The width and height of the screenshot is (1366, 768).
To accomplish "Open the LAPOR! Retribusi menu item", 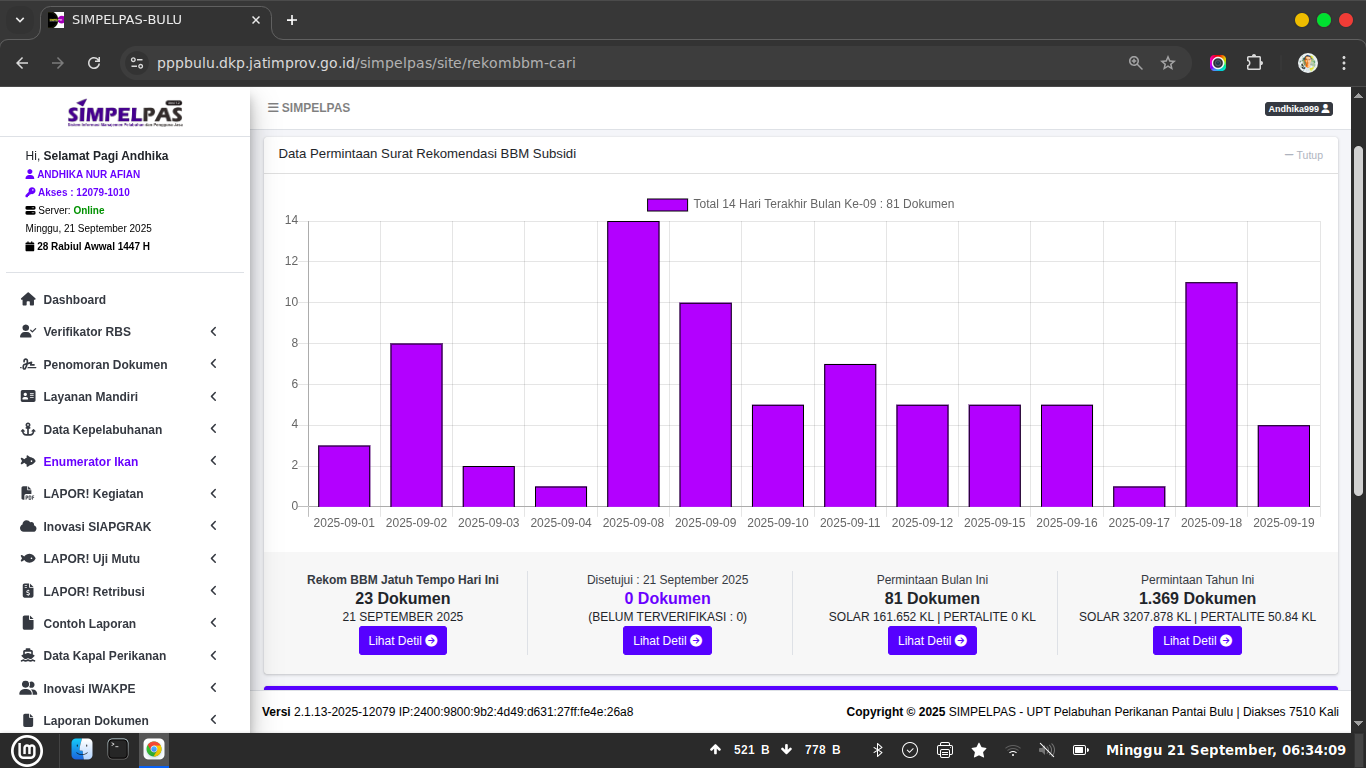I will point(94,592).
